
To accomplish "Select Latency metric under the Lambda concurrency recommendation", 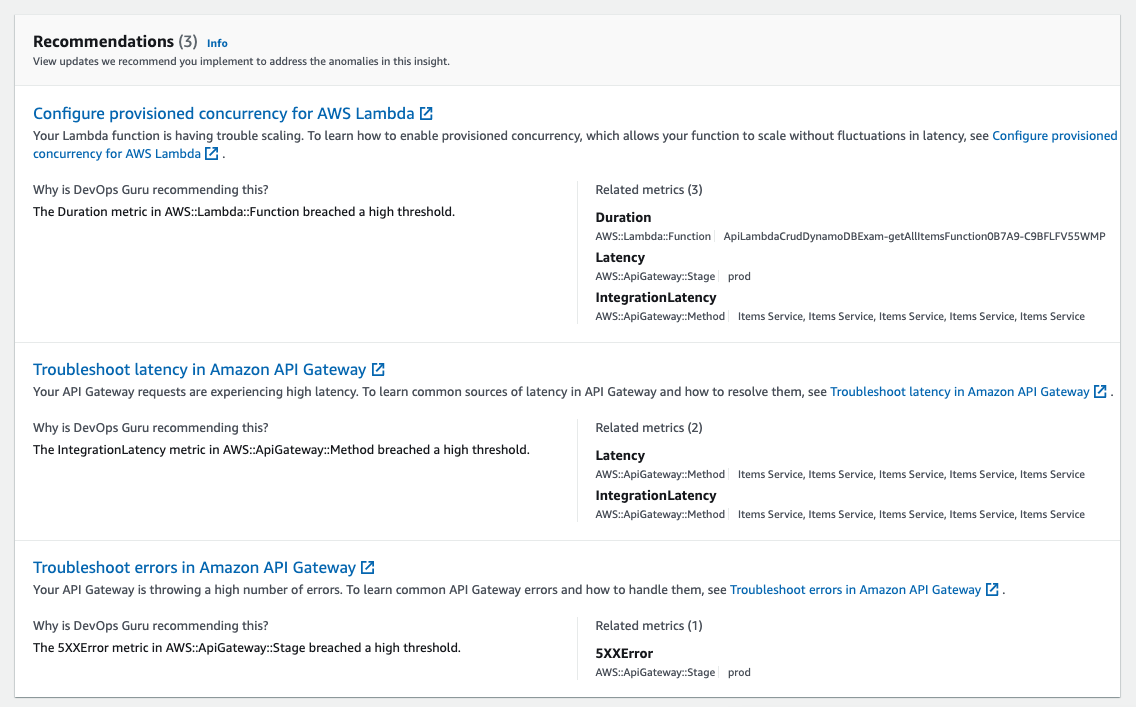I will click(620, 257).
